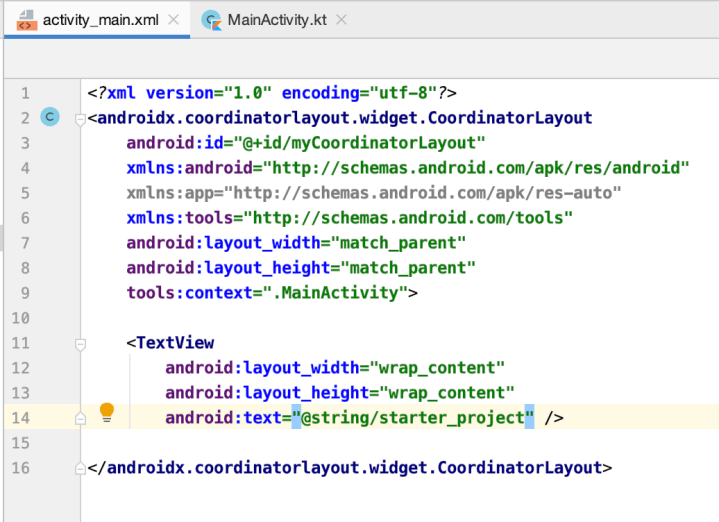Place cursor on empty line 10

(x=399, y=318)
